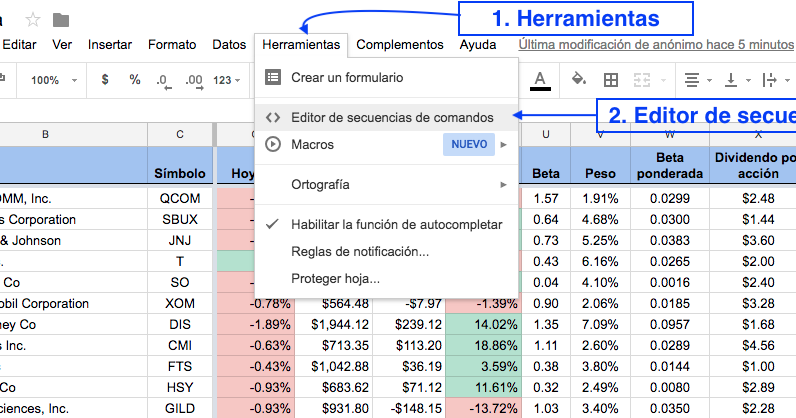Open the 123 number format dropdown
796x418 pixels.
tap(226, 80)
